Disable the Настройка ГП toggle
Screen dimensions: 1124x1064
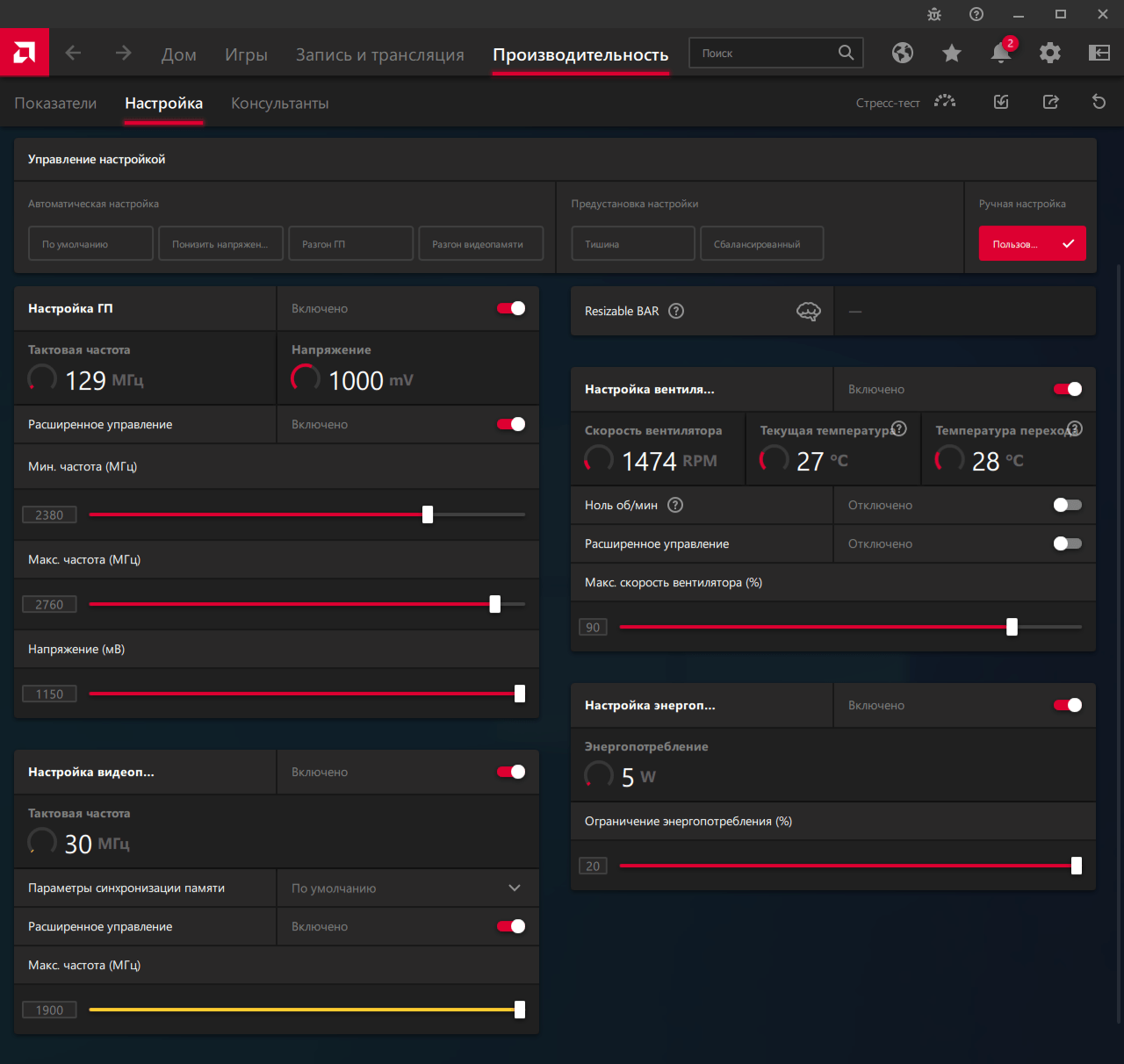511,308
